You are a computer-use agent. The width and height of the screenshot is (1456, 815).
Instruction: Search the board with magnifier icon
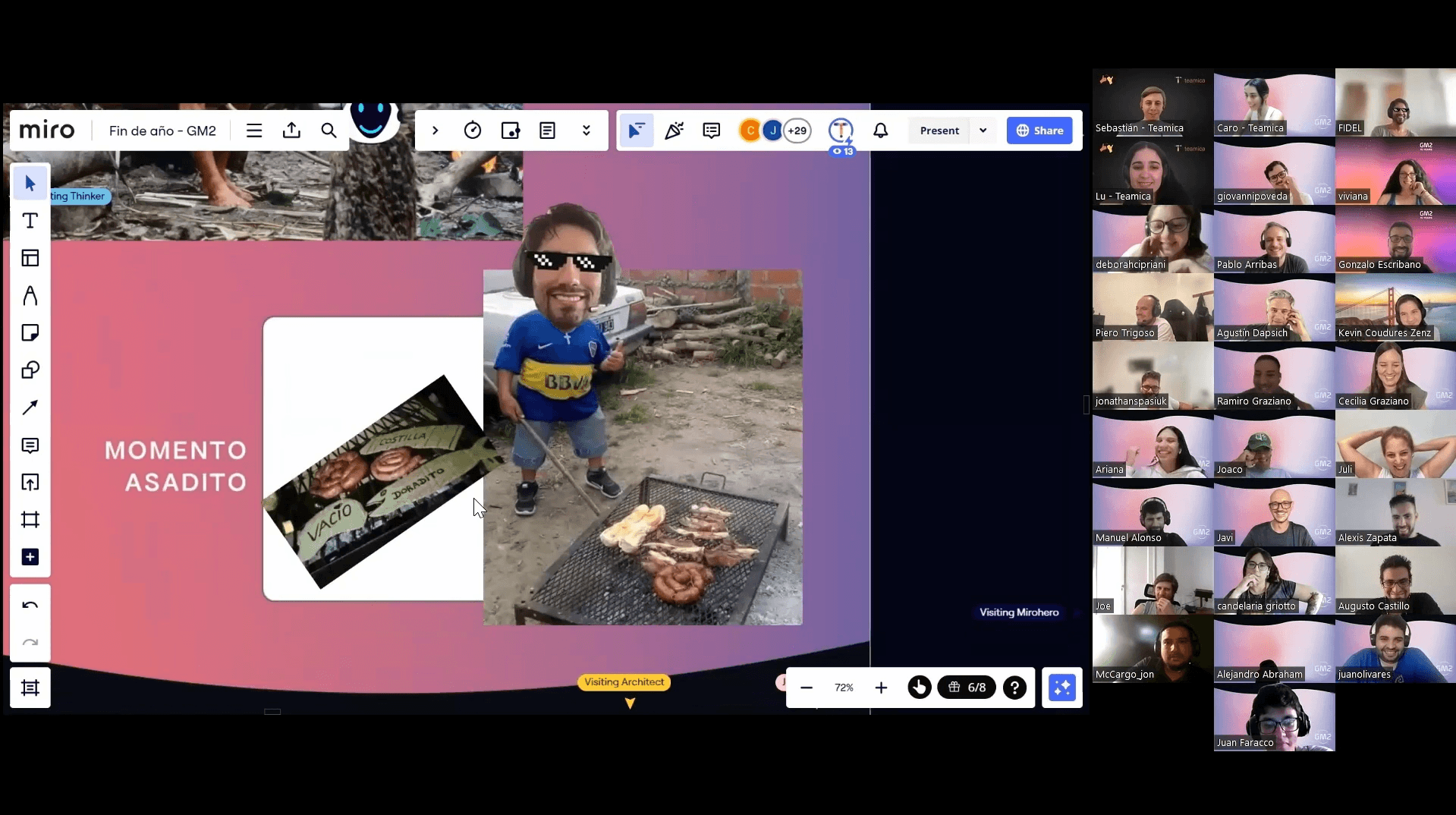click(x=329, y=131)
